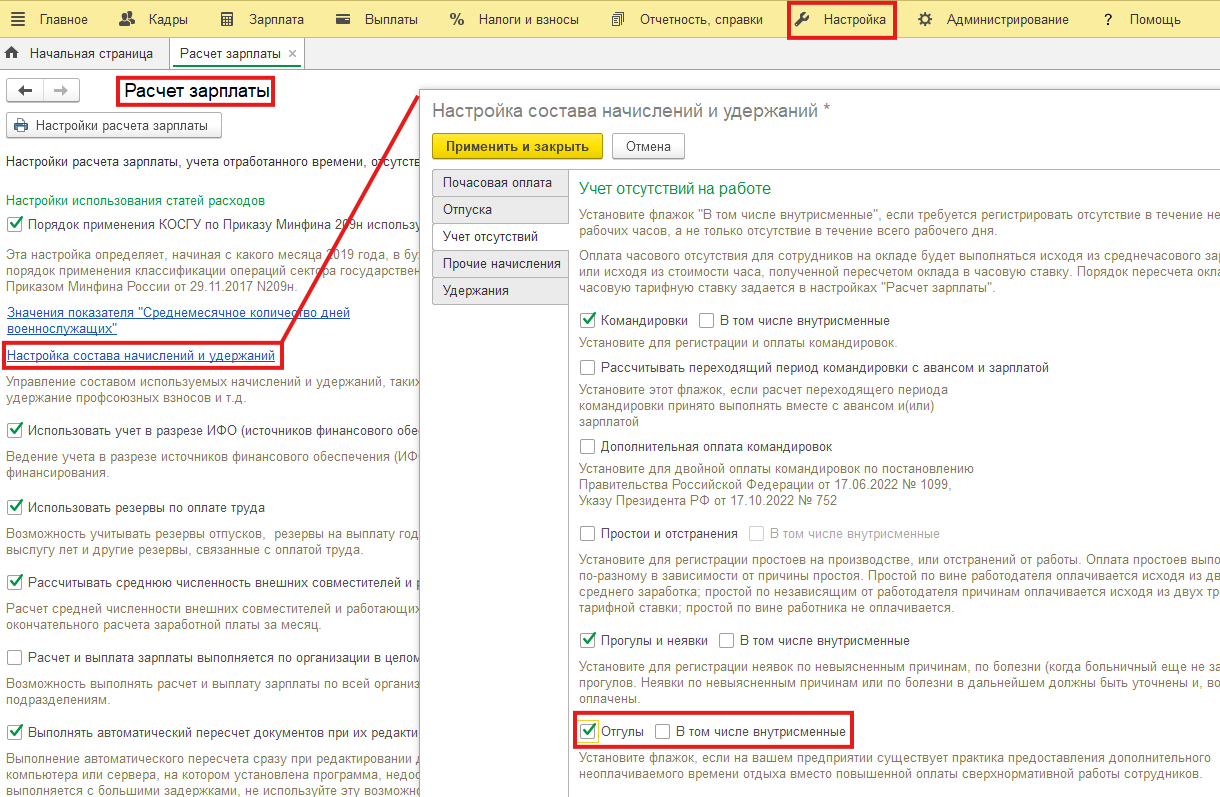Click the Отмена button
Image resolution: width=1220 pixels, height=797 pixels.
648,146
